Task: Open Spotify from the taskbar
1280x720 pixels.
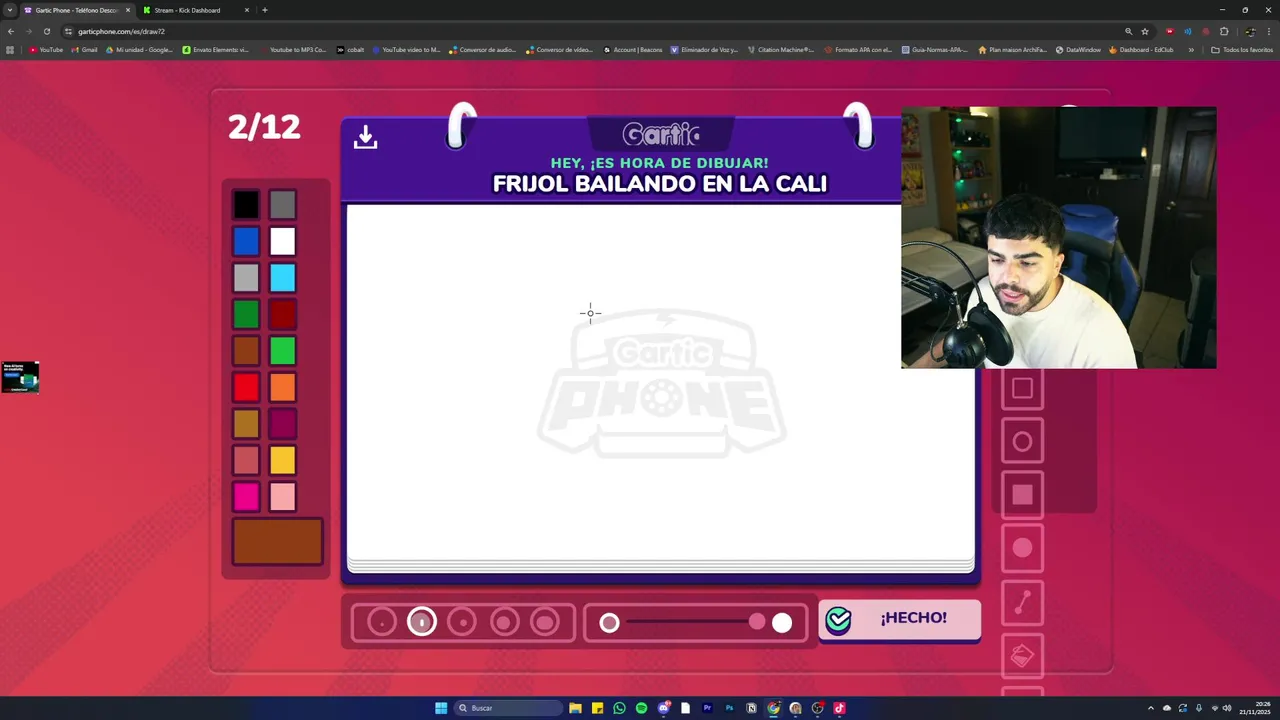Action: (641, 708)
